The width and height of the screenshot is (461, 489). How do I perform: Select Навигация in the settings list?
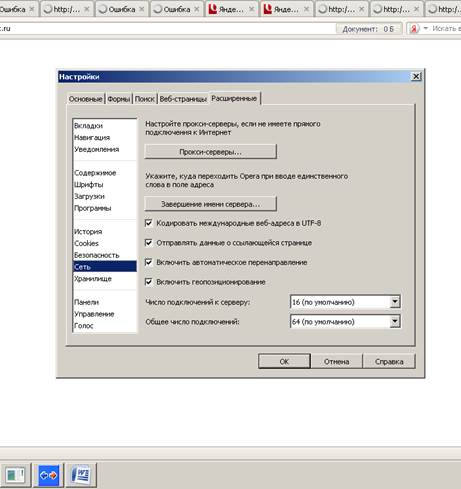pos(105,137)
